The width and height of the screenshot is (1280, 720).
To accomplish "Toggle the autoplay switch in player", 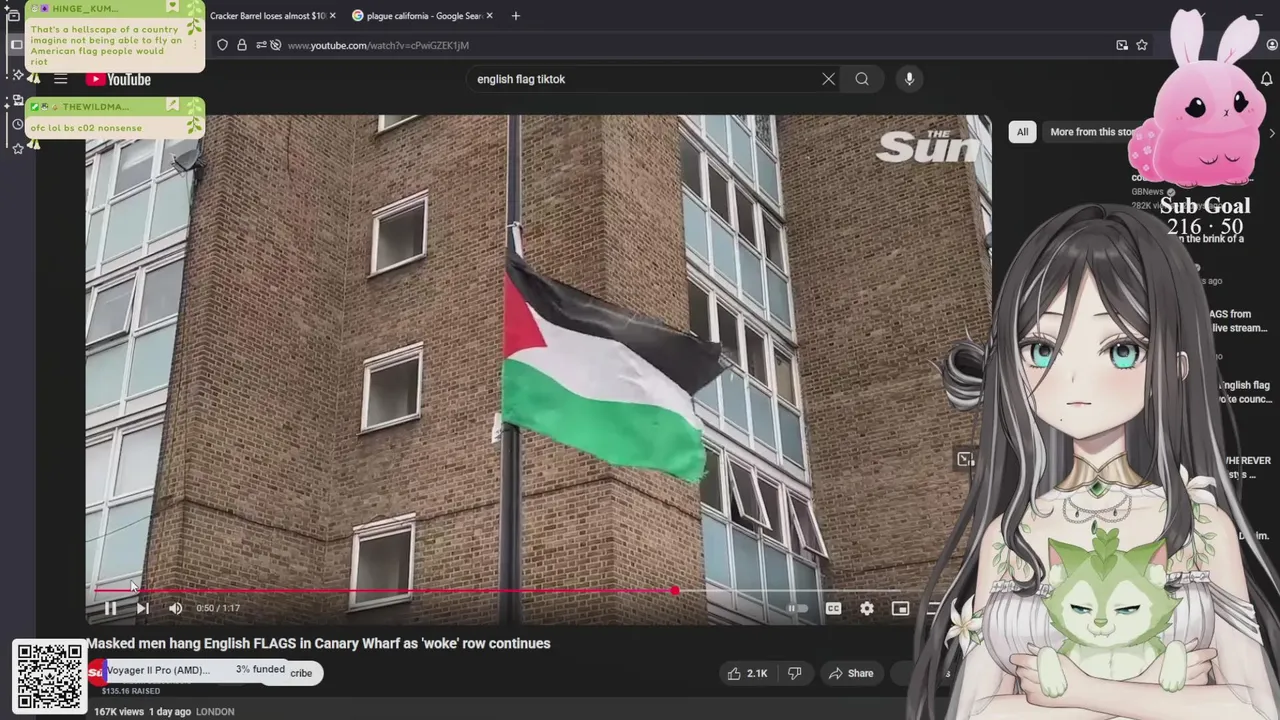I will point(797,608).
